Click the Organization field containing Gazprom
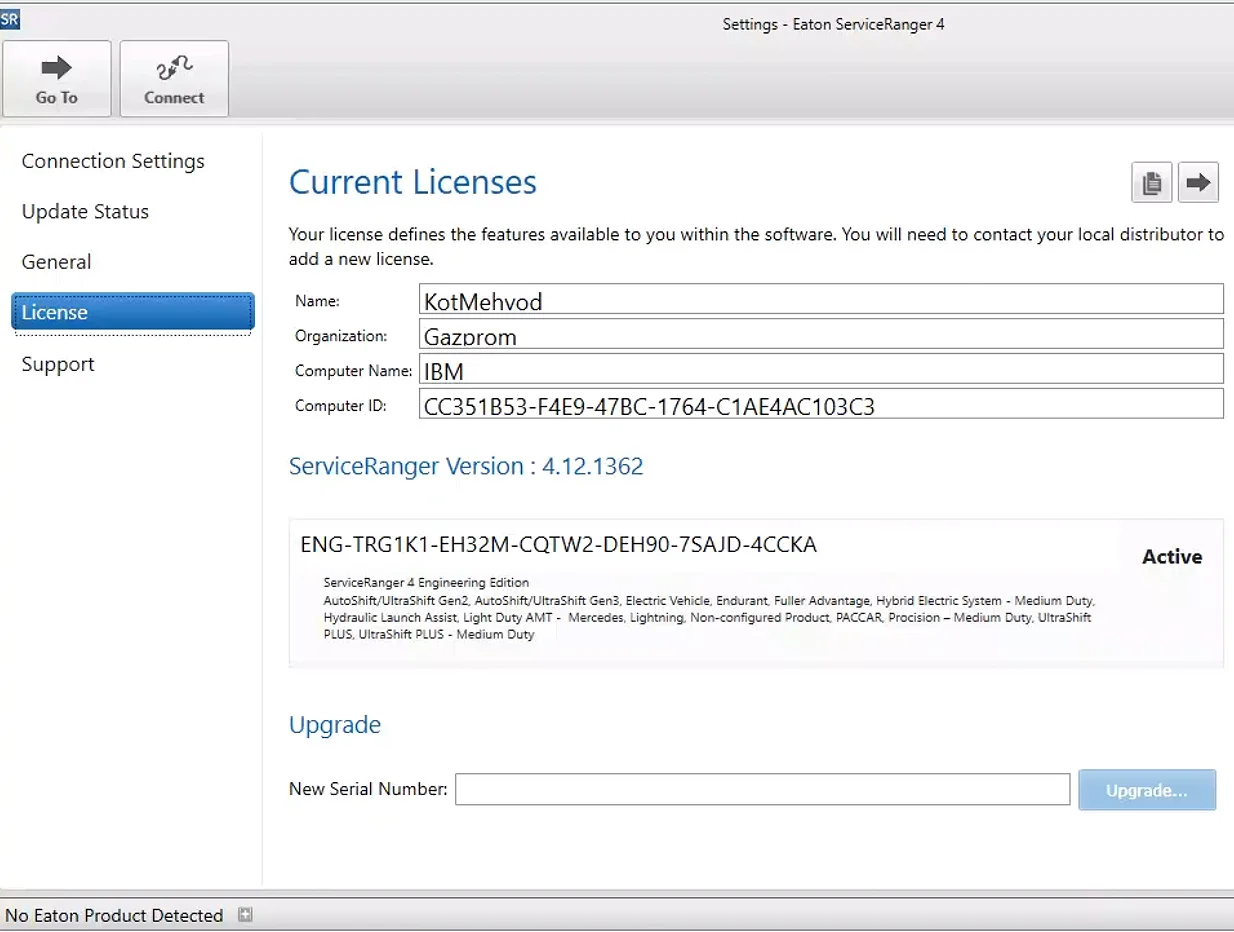1234x932 pixels. tap(820, 334)
